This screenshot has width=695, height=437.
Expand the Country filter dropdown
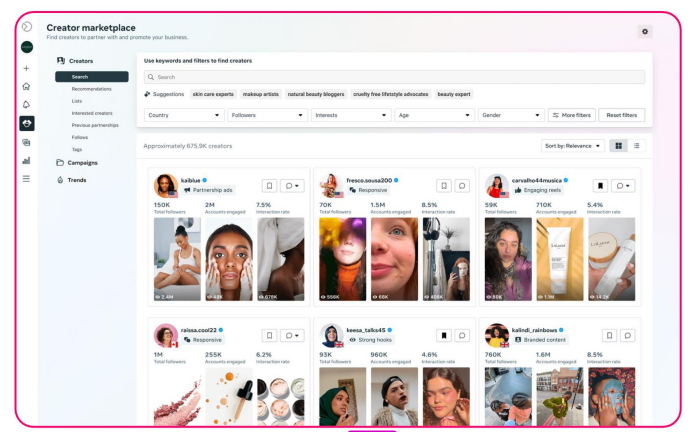click(x=184, y=115)
